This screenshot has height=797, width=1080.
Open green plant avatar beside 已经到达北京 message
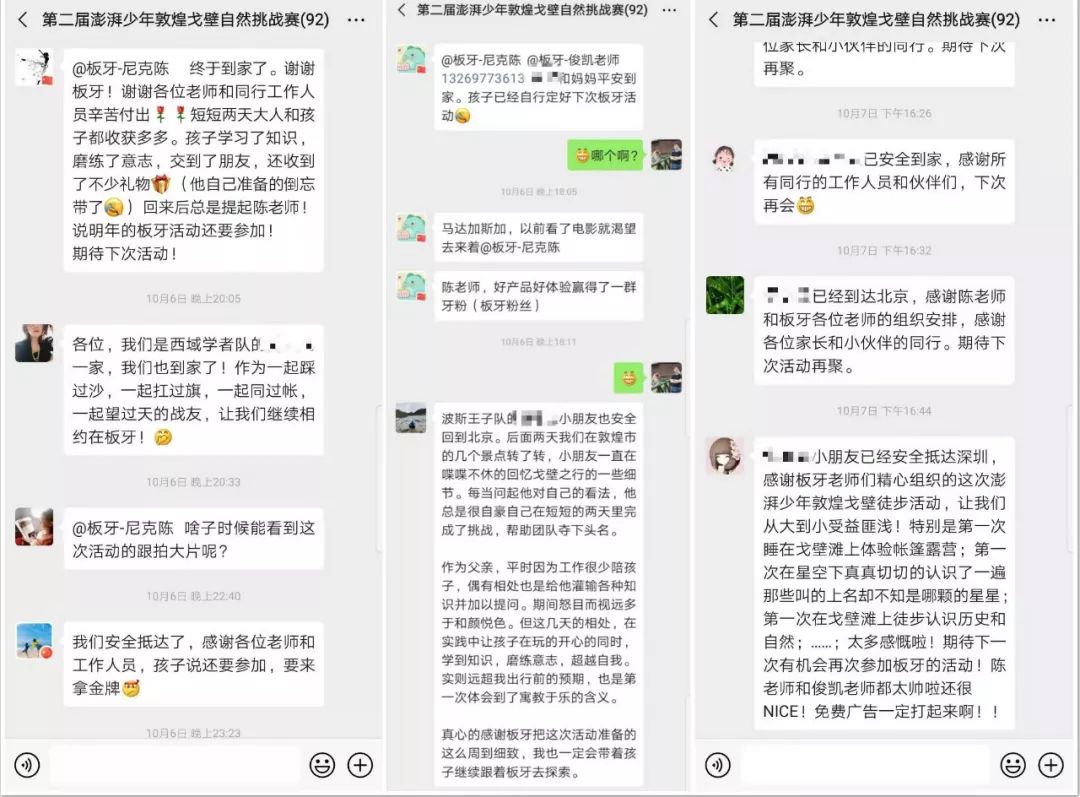pos(725,295)
